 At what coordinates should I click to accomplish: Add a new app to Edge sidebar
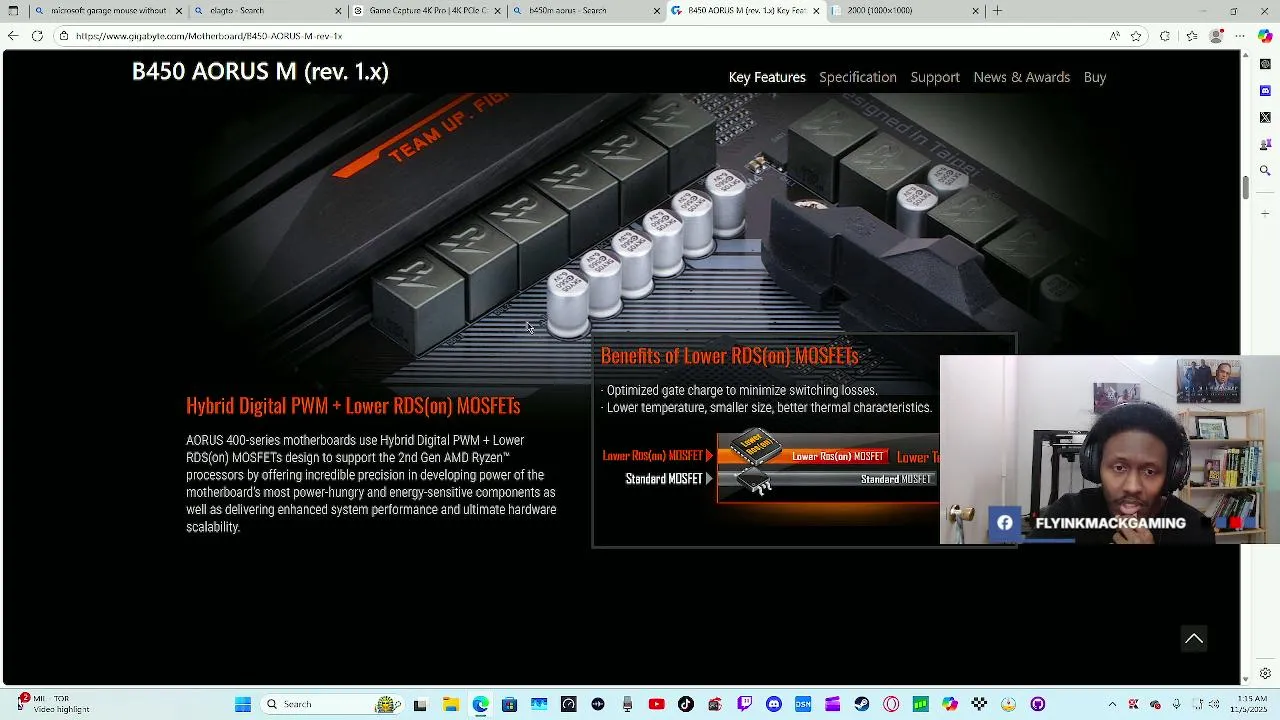1265,213
